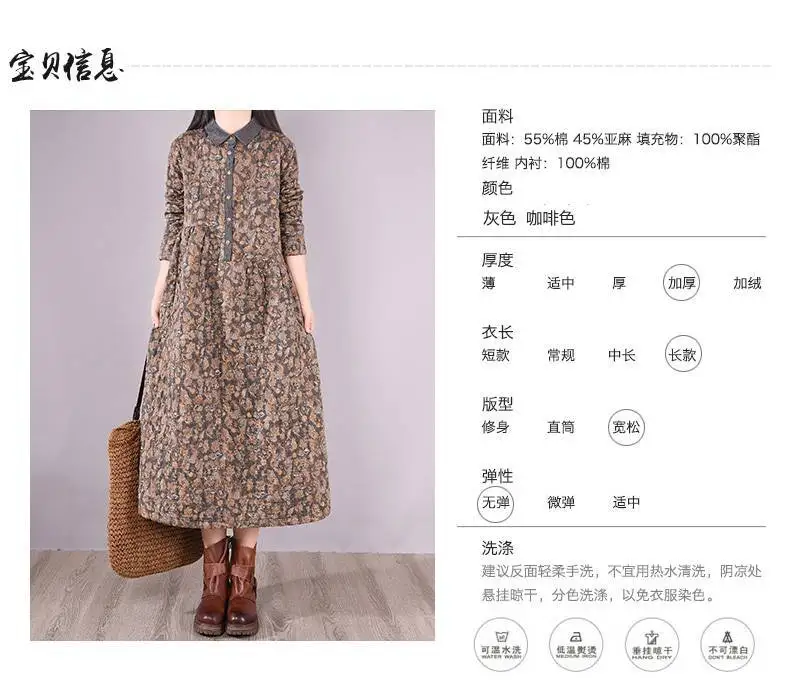Choose the 微弹 elasticity option
This screenshot has width=790, height=686.
pyautogui.click(x=561, y=503)
